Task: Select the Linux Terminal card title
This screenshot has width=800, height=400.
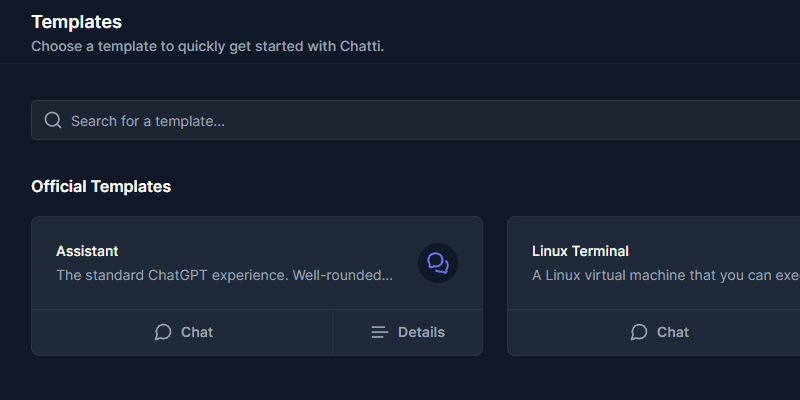Action: point(580,251)
